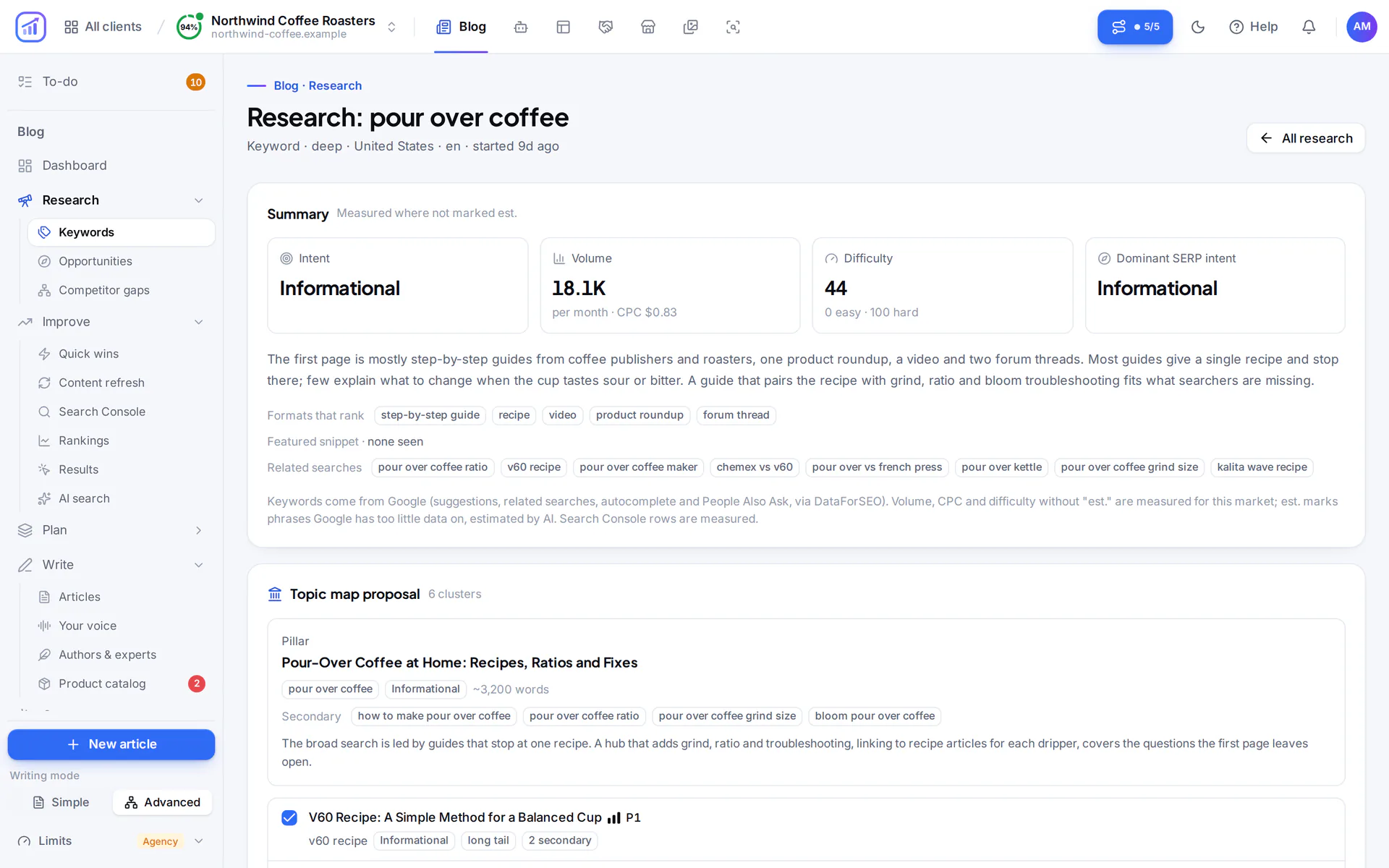Image resolution: width=1389 pixels, height=868 pixels.
Task: Open the storefront icon in the top navigation
Action: (648, 27)
